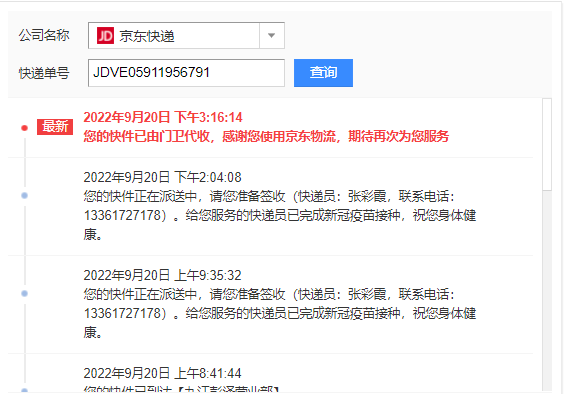Click the blue 查询 button

323,73
